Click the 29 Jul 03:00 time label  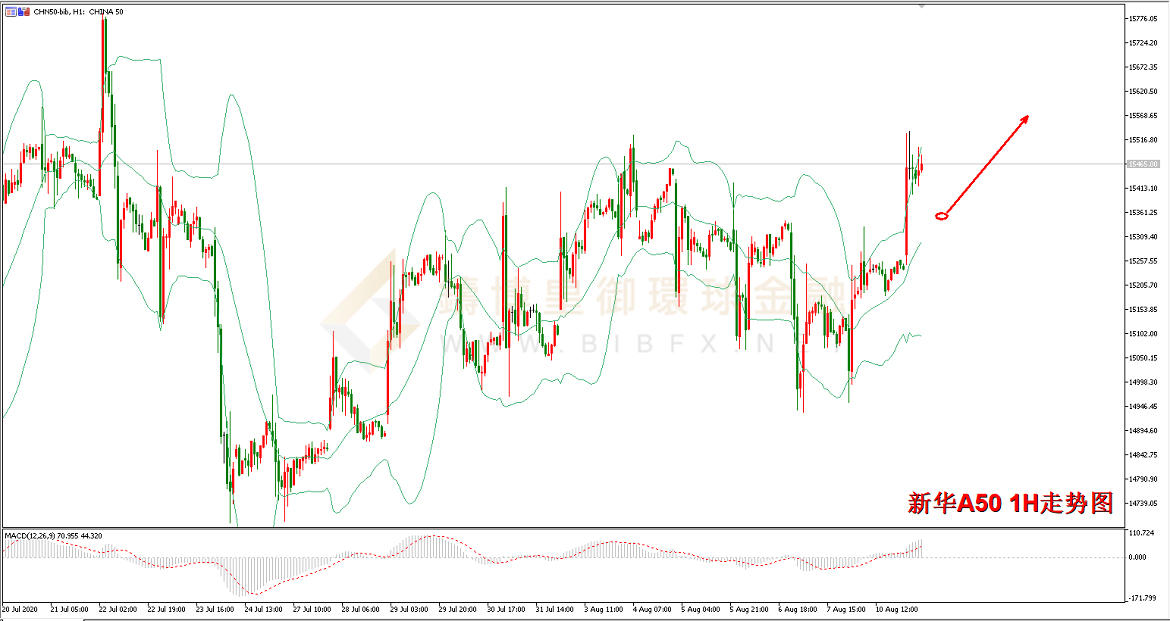(408, 608)
